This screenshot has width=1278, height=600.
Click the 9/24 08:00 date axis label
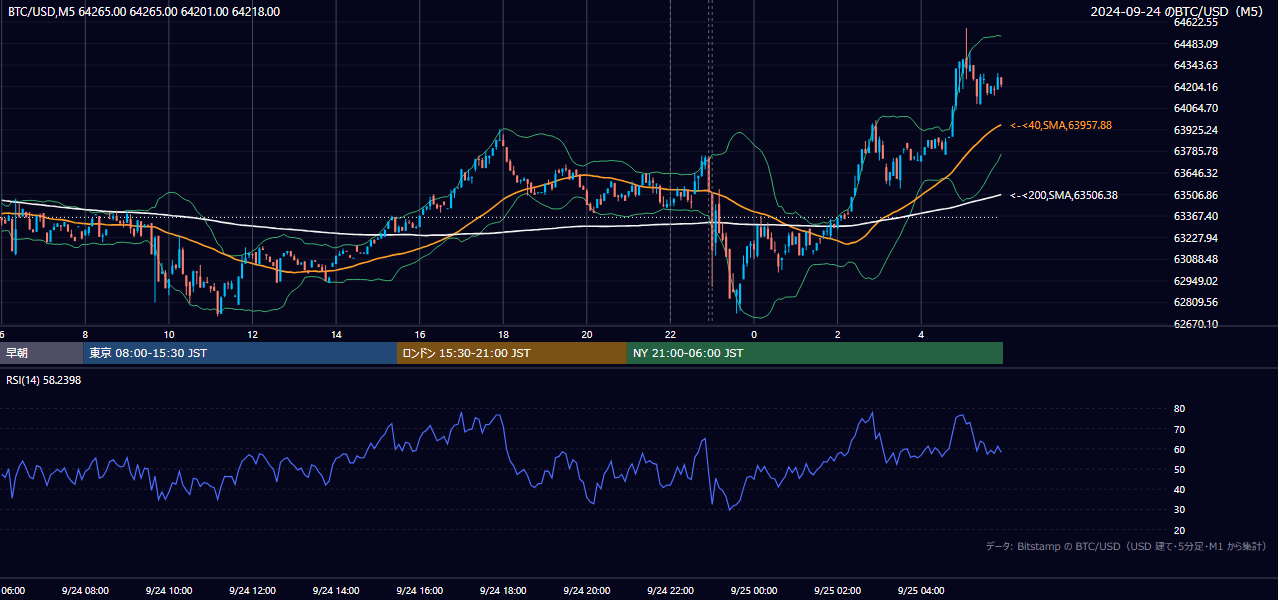pyautogui.click(x=85, y=591)
